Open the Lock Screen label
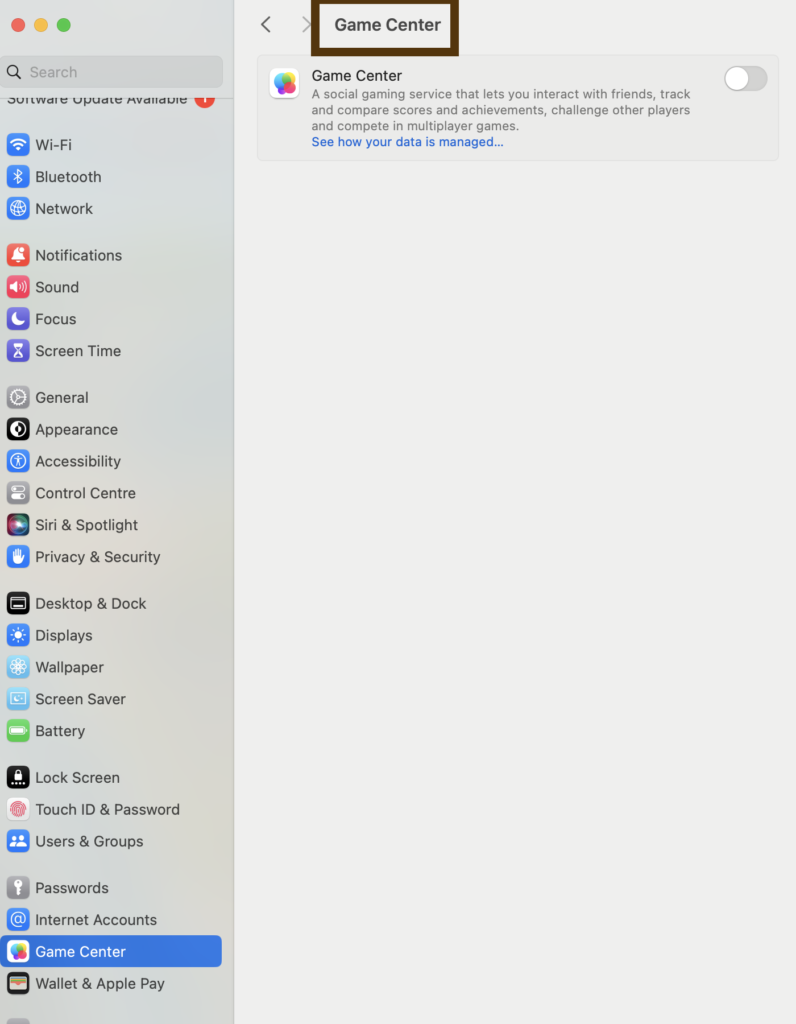The height and width of the screenshot is (1024, 796). [x=78, y=777]
